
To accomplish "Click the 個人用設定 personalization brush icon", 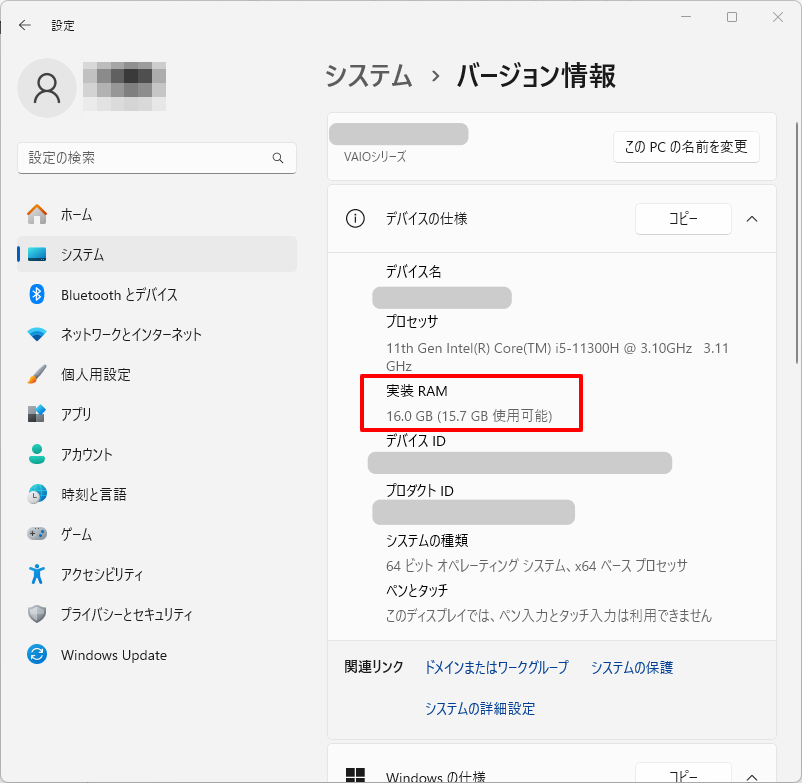I will pyautogui.click(x=37, y=374).
